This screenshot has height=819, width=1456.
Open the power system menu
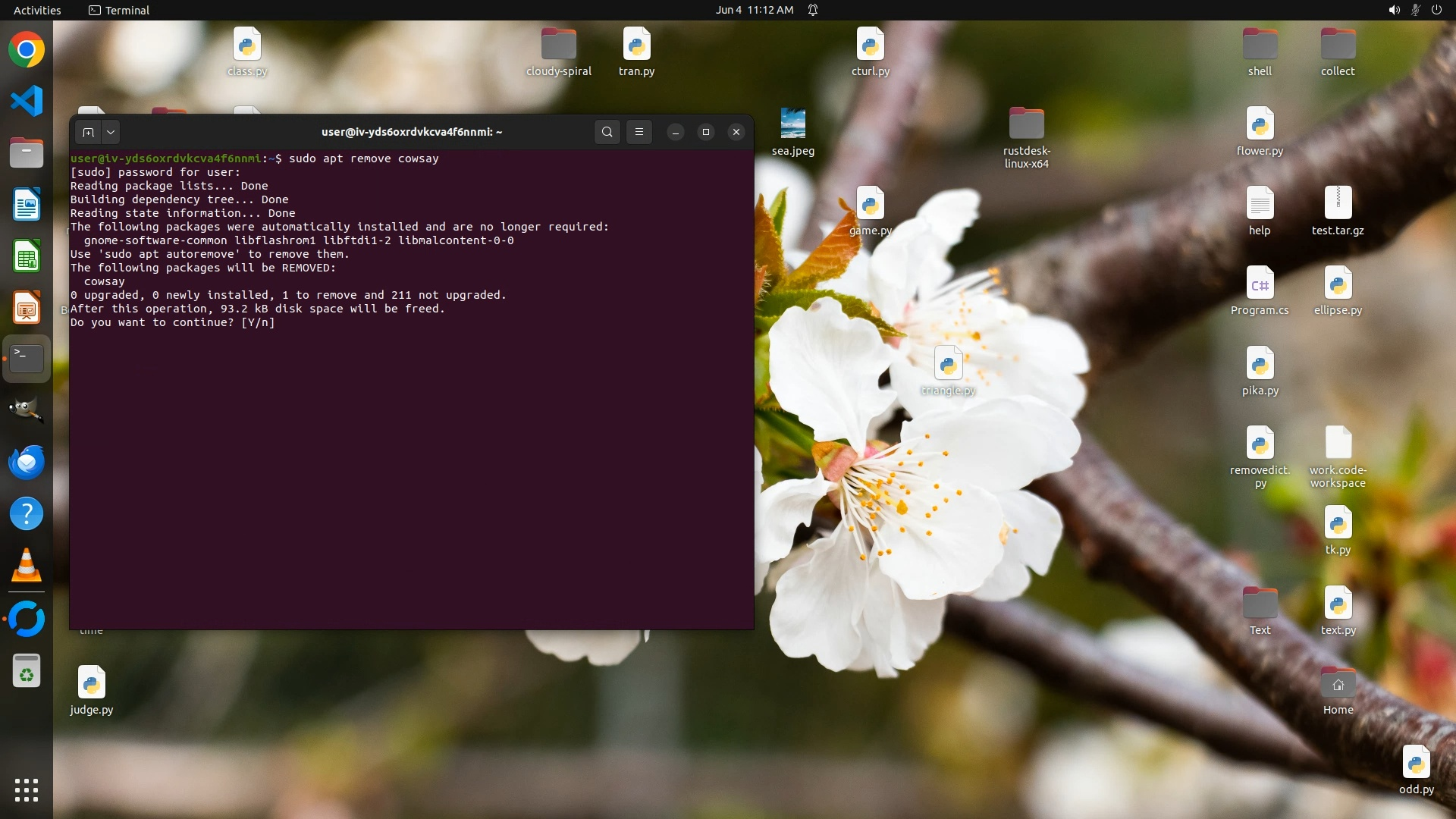coord(1436,10)
